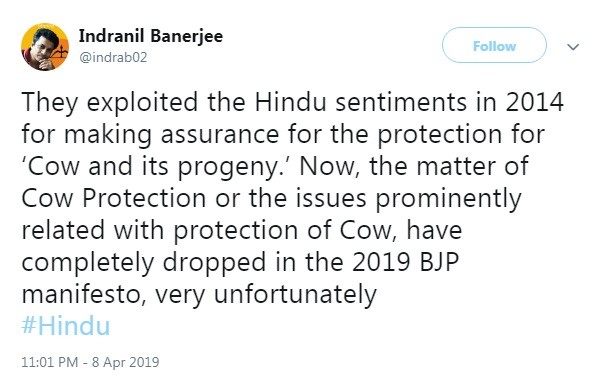Click the words 'completely dropped' in the tweet

[x=144, y=264]
